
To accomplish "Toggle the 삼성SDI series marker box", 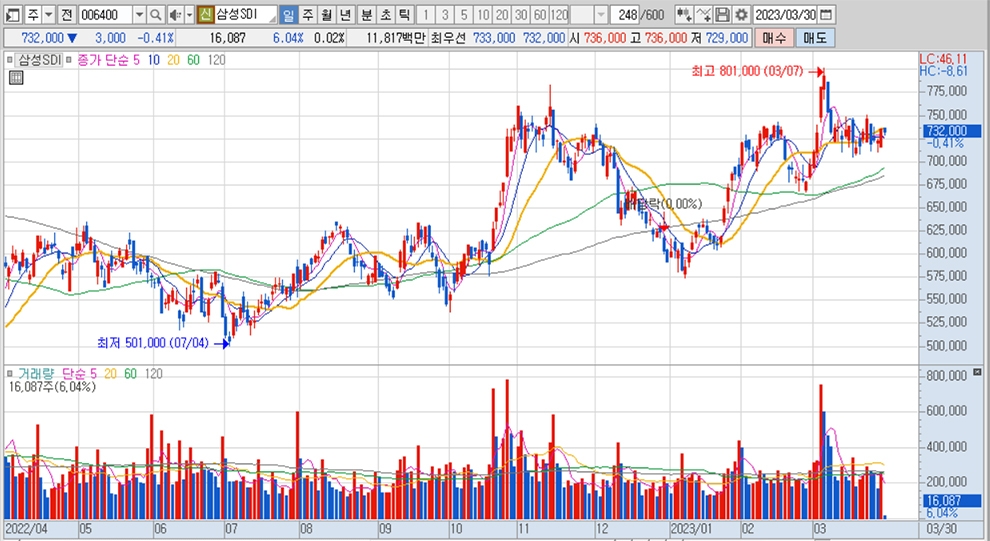I will [11, 60].
